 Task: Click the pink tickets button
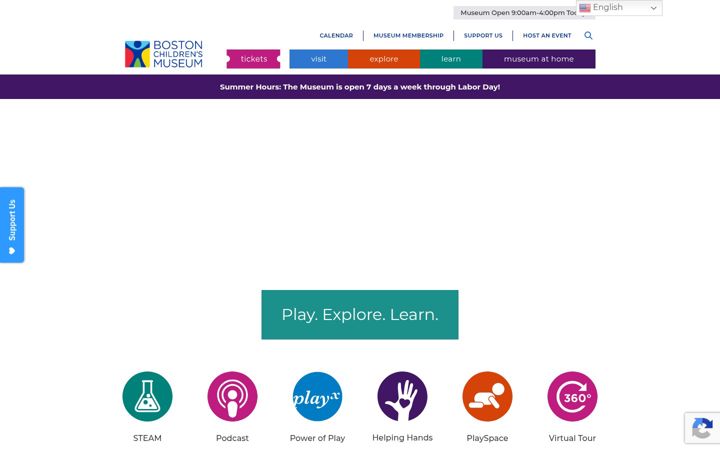(253, 59)
